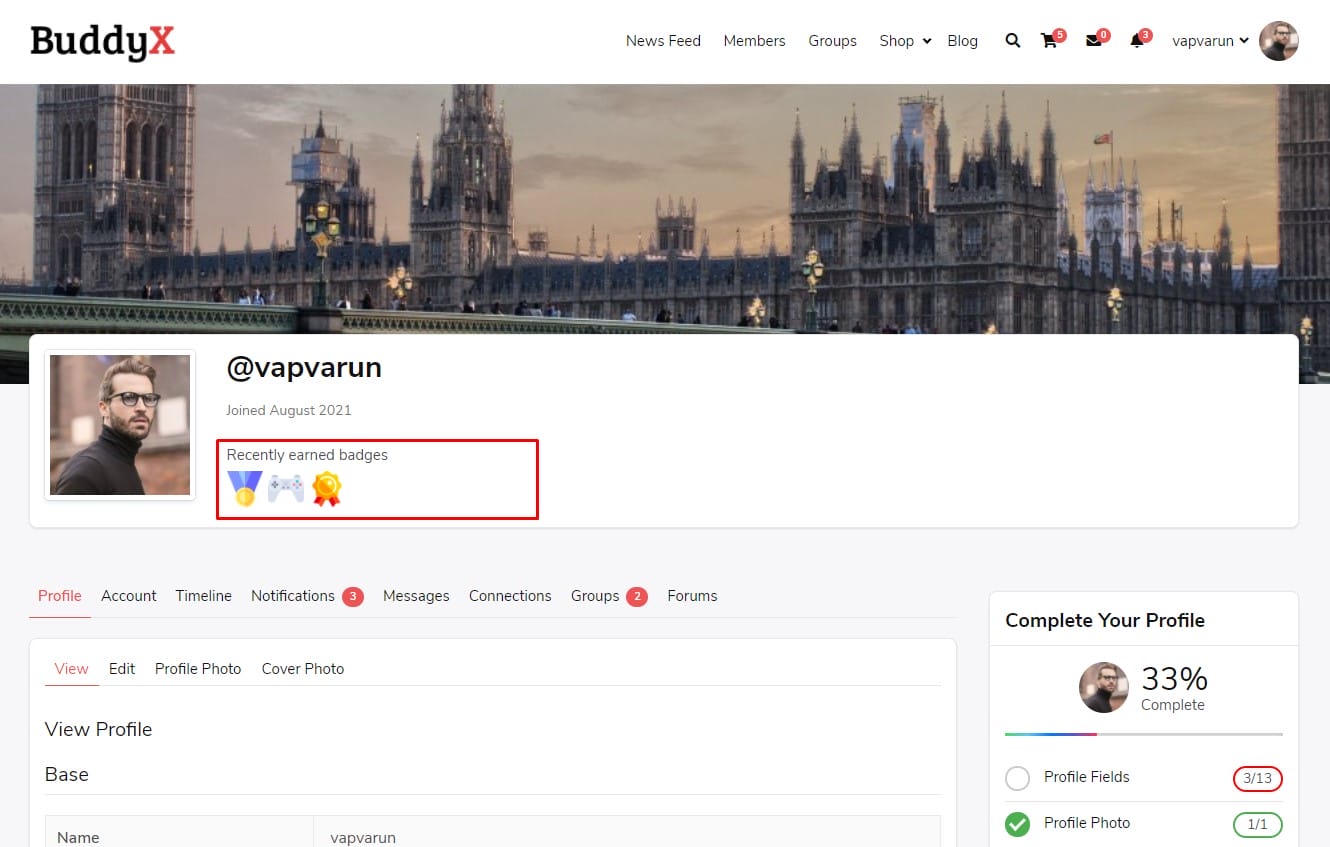Click the red ribbon award badge
The image size is (1330, 847).
pyautogui.click(x=327, y=488)
